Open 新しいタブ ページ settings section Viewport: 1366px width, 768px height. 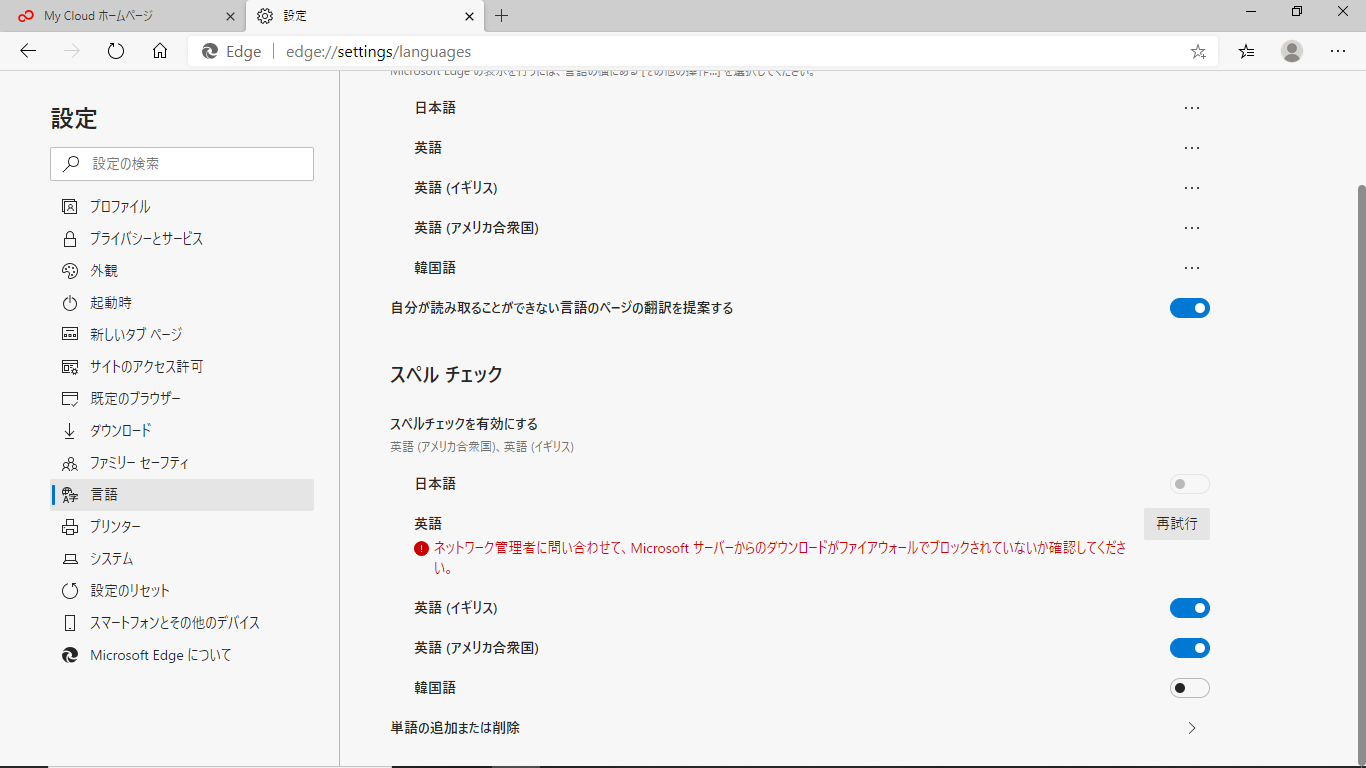182,334
